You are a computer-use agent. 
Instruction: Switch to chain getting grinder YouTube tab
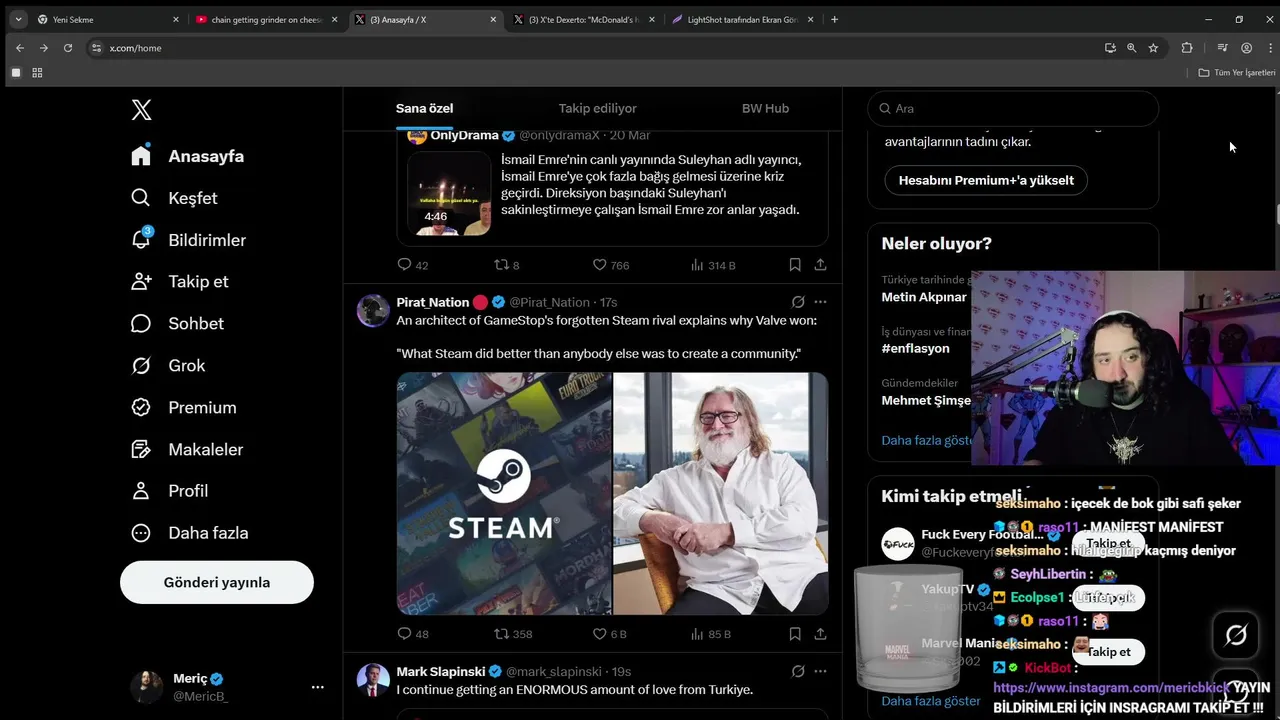[x=267, y=19]
